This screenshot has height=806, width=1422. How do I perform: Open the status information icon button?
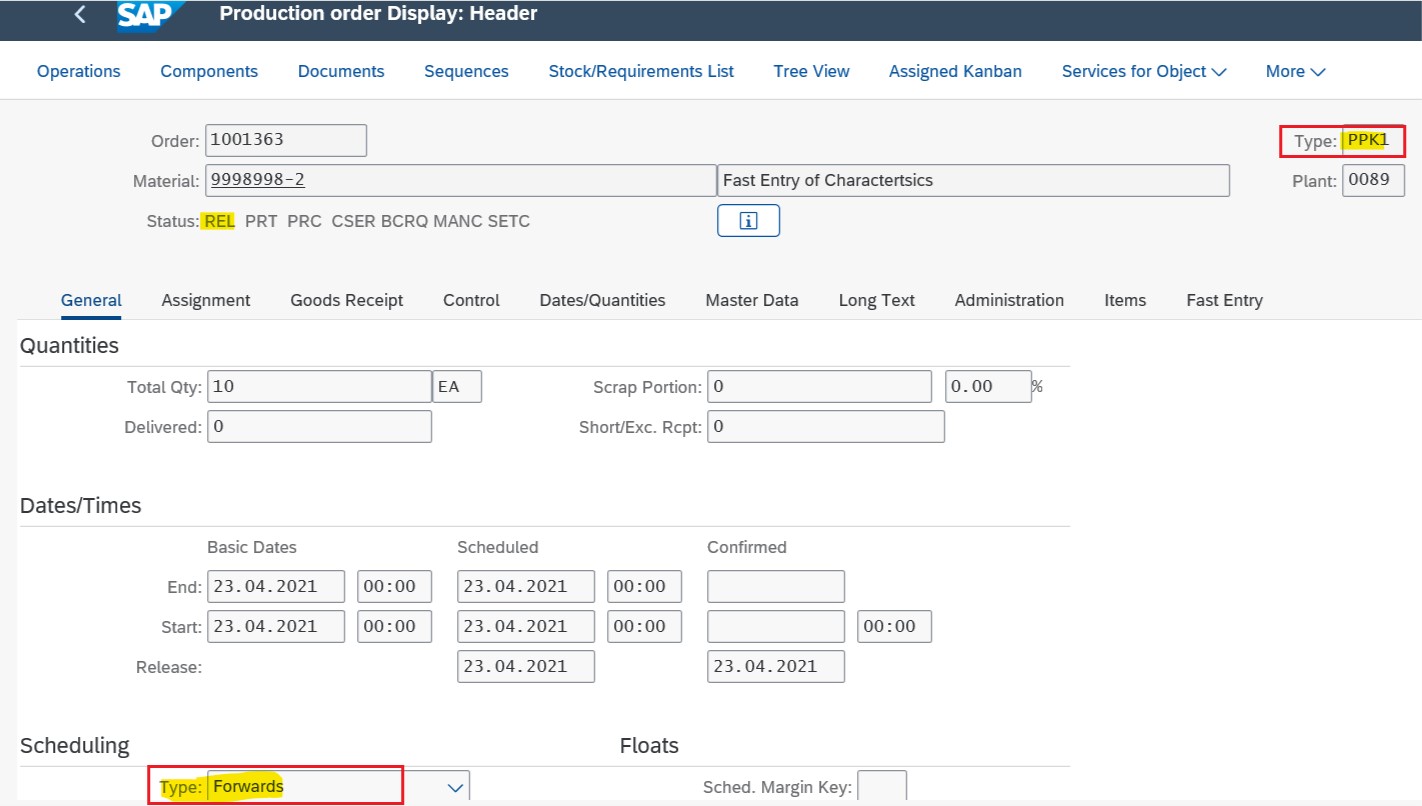(x=748, y=221)
